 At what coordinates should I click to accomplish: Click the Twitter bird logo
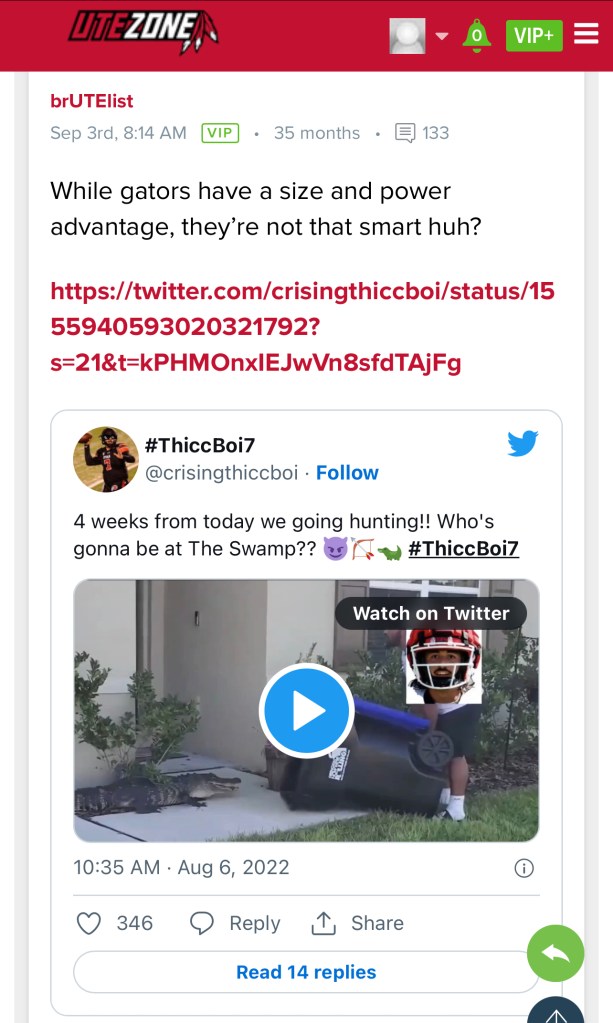(523, 444)
